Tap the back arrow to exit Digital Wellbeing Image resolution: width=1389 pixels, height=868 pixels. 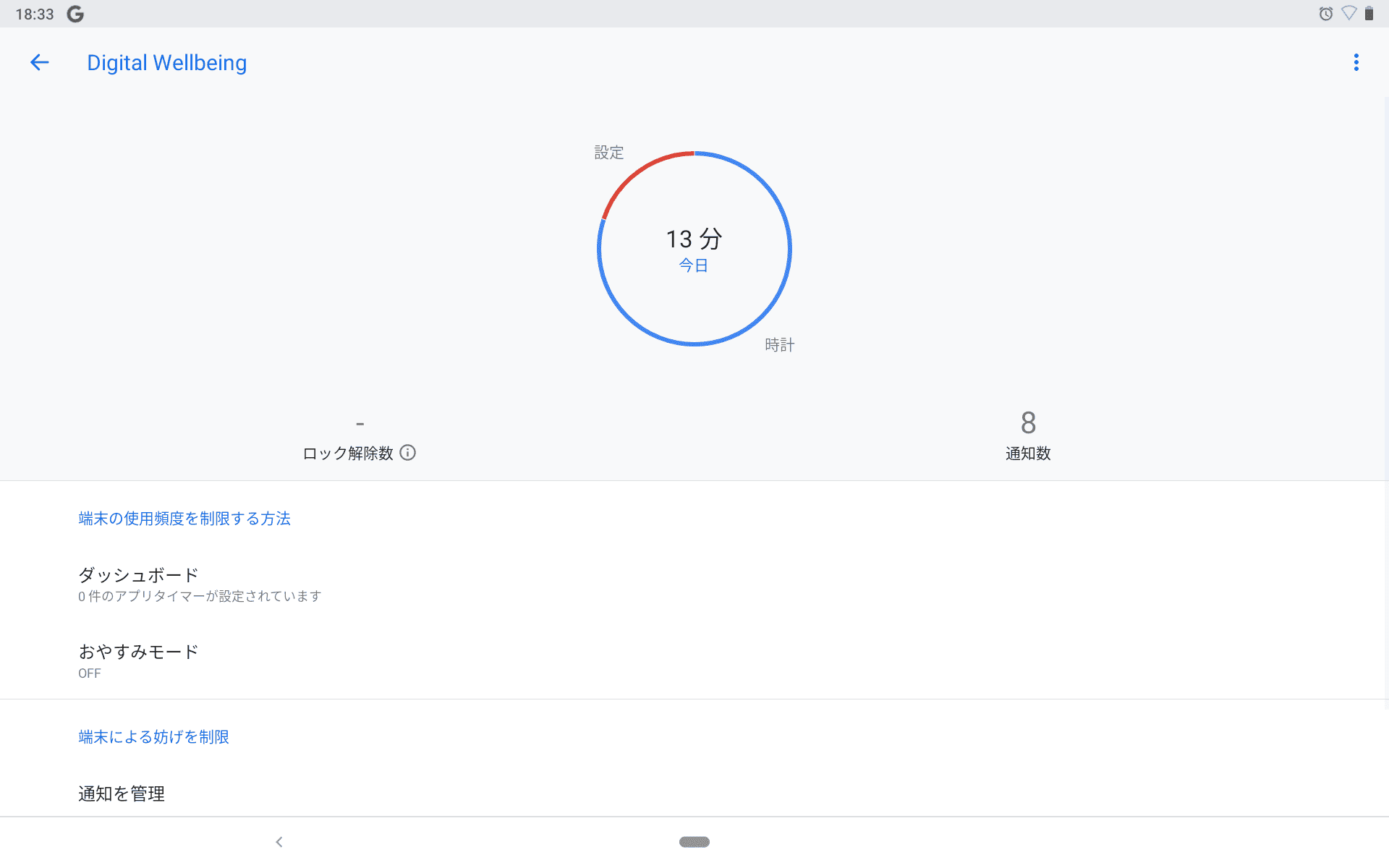[40, 63]
